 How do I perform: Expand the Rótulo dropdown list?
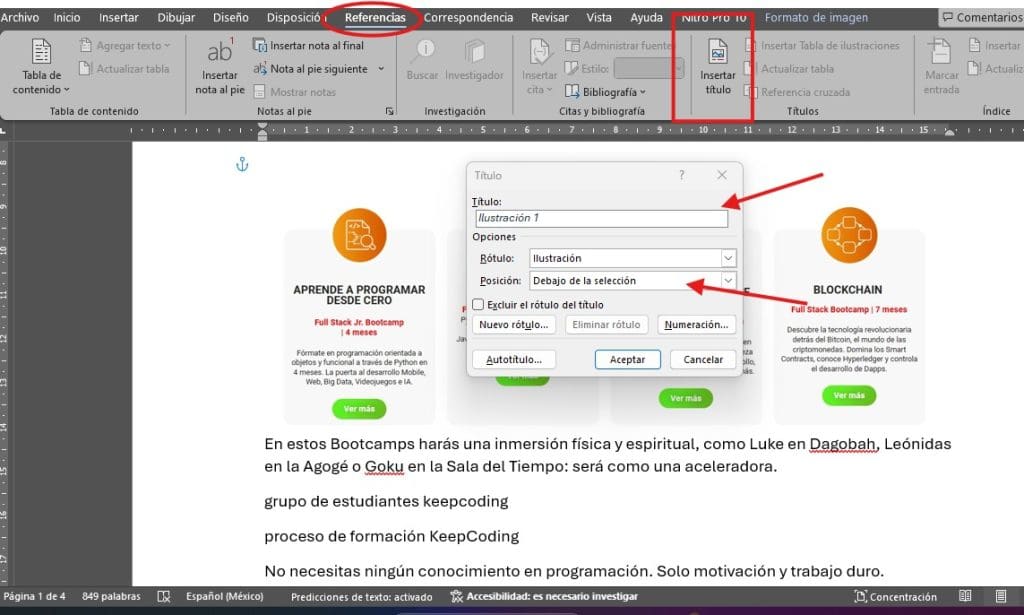727,258
